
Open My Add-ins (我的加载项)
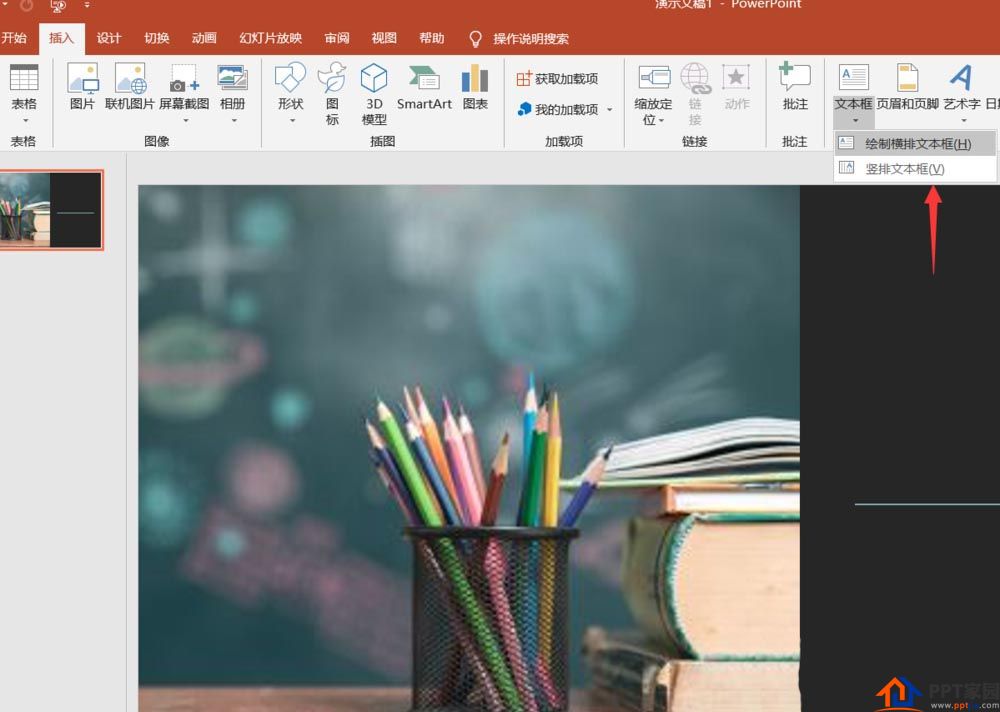(x=557, y=109)
